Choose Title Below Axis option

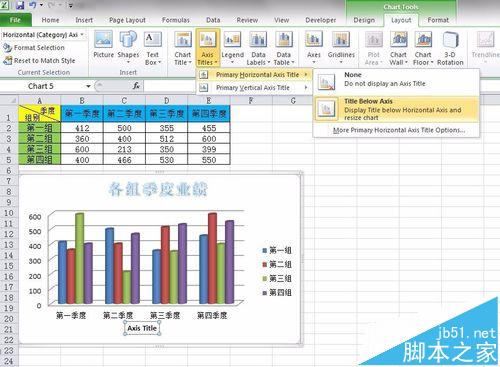point(396,109)
